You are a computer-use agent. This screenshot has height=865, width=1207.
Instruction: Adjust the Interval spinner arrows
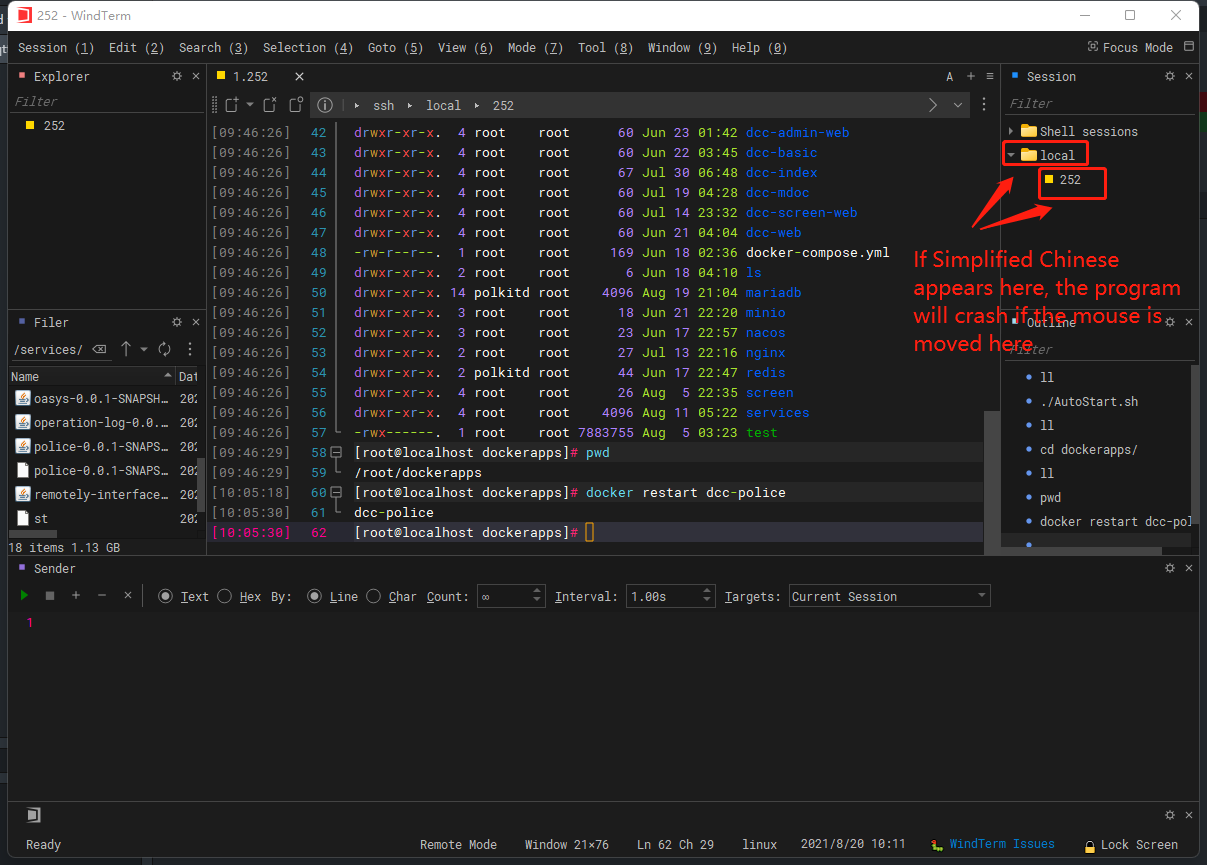click(708, 596)
